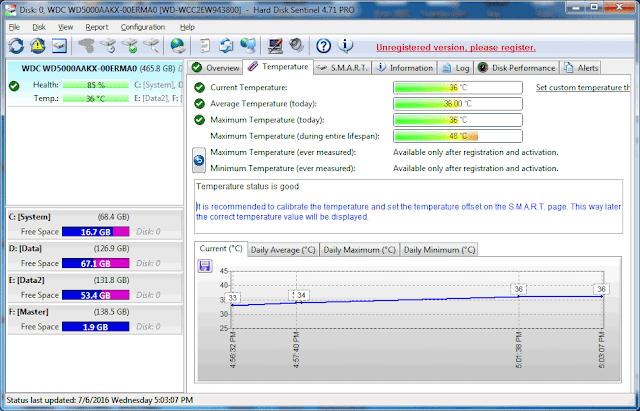This screenshot has height=411, width=640.
Task: Open the Alerts tab
Action: [x=581, y=68]
